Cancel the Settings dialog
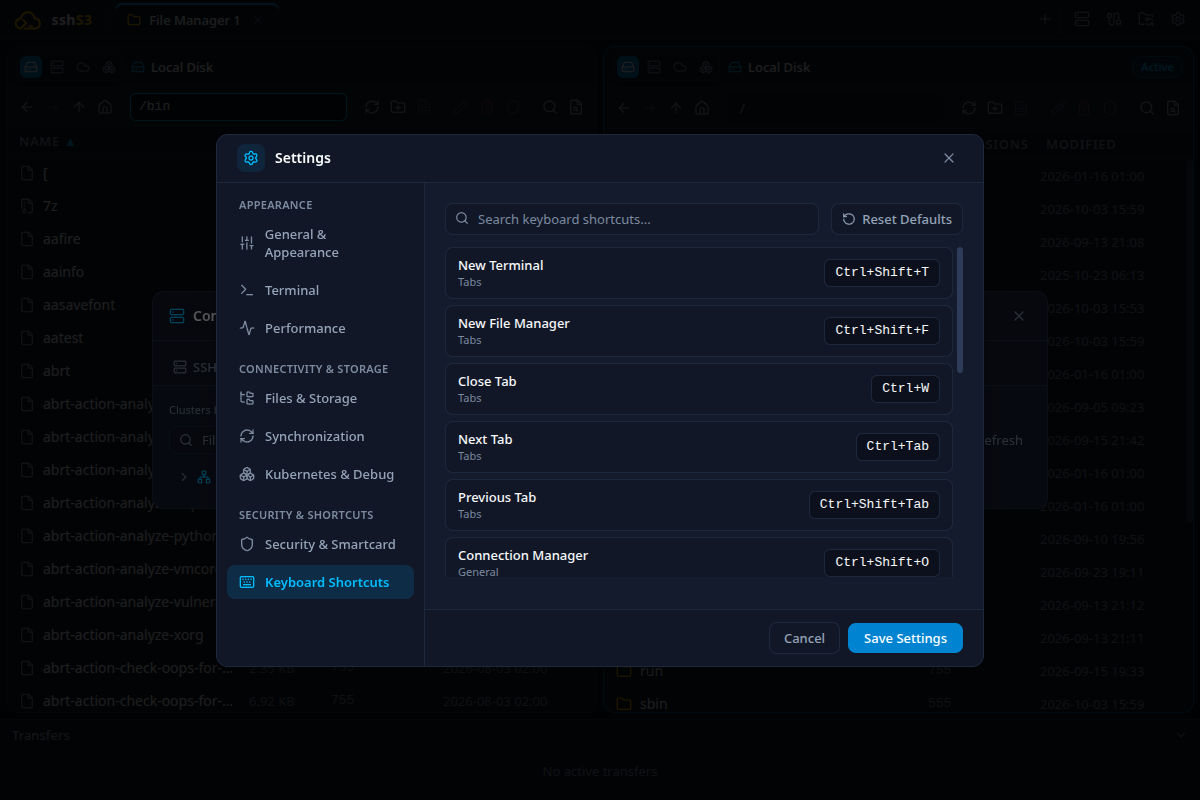 click(x=804, y=638)
